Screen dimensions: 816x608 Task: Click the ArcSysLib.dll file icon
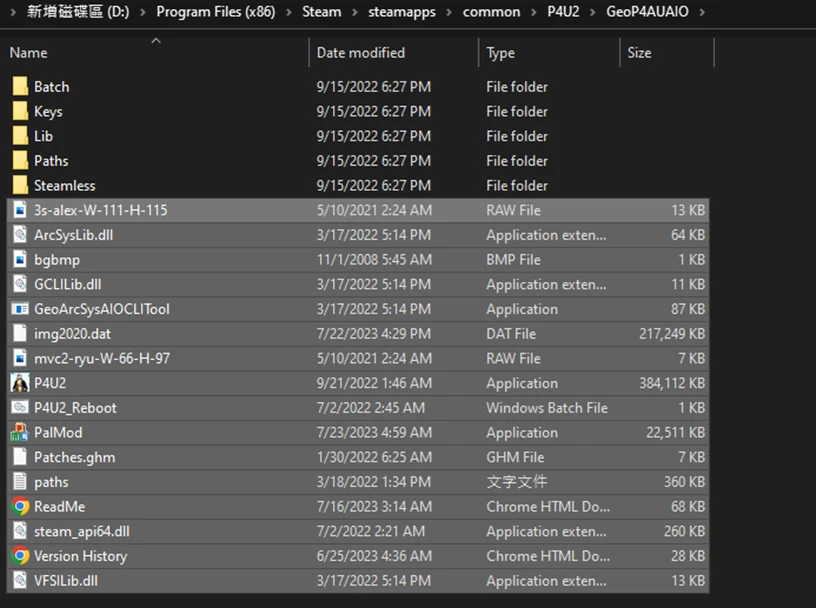pyautogui.click(x=20, y=235)
